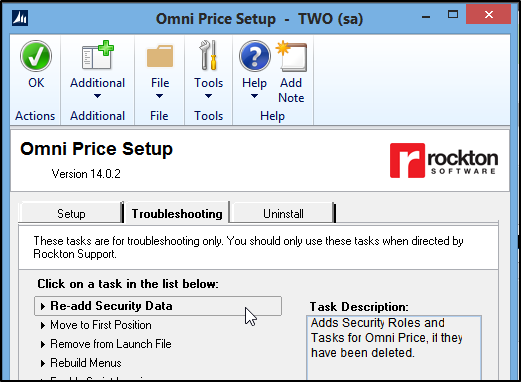Click the Tools wrench and screwdriver icon

[x=209, y=55]
